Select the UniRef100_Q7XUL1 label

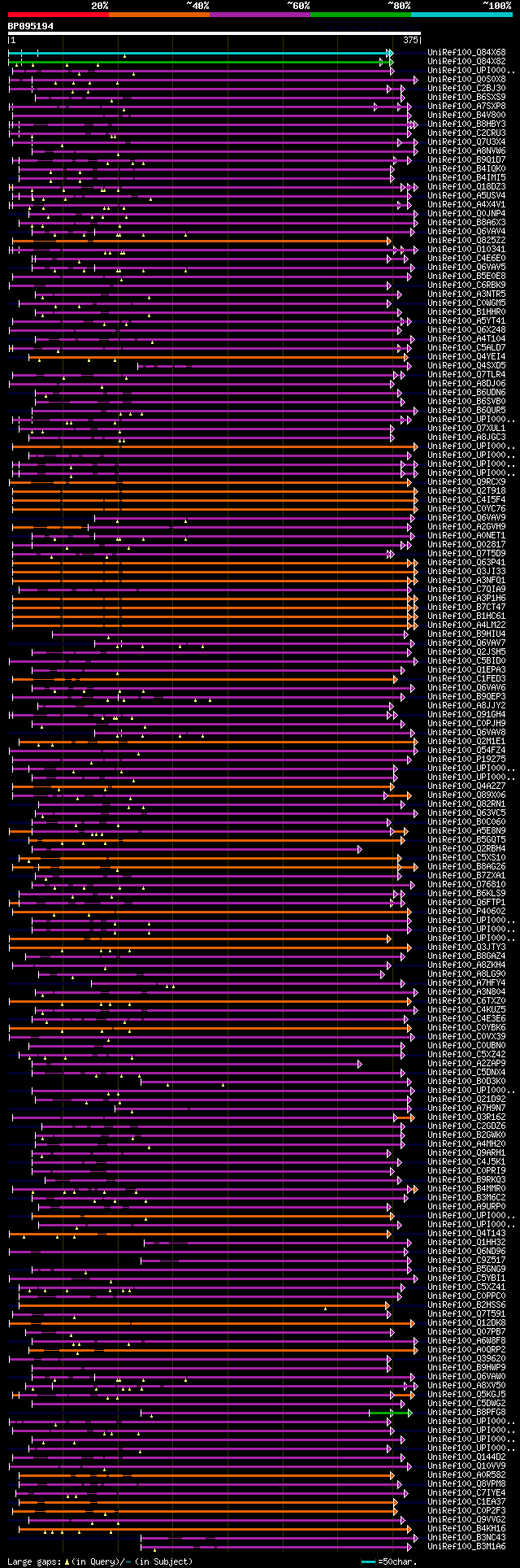(466, 429)
